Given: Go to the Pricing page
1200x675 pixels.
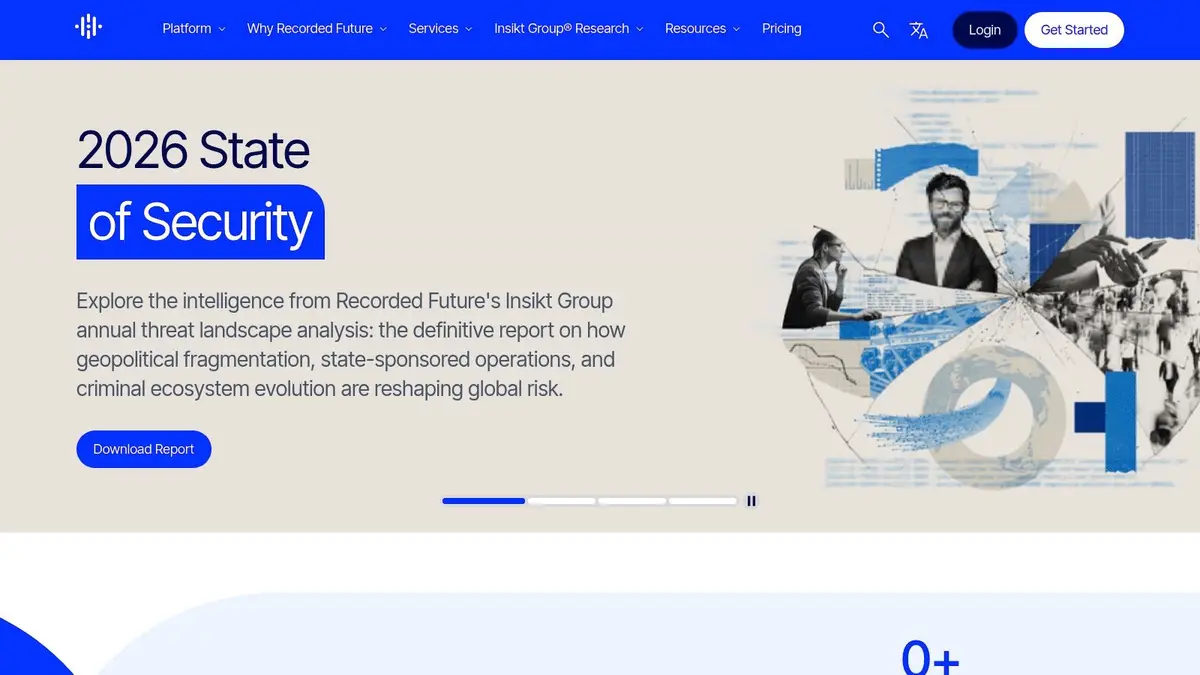Looking at the screenshot, I should coord(782,29).
